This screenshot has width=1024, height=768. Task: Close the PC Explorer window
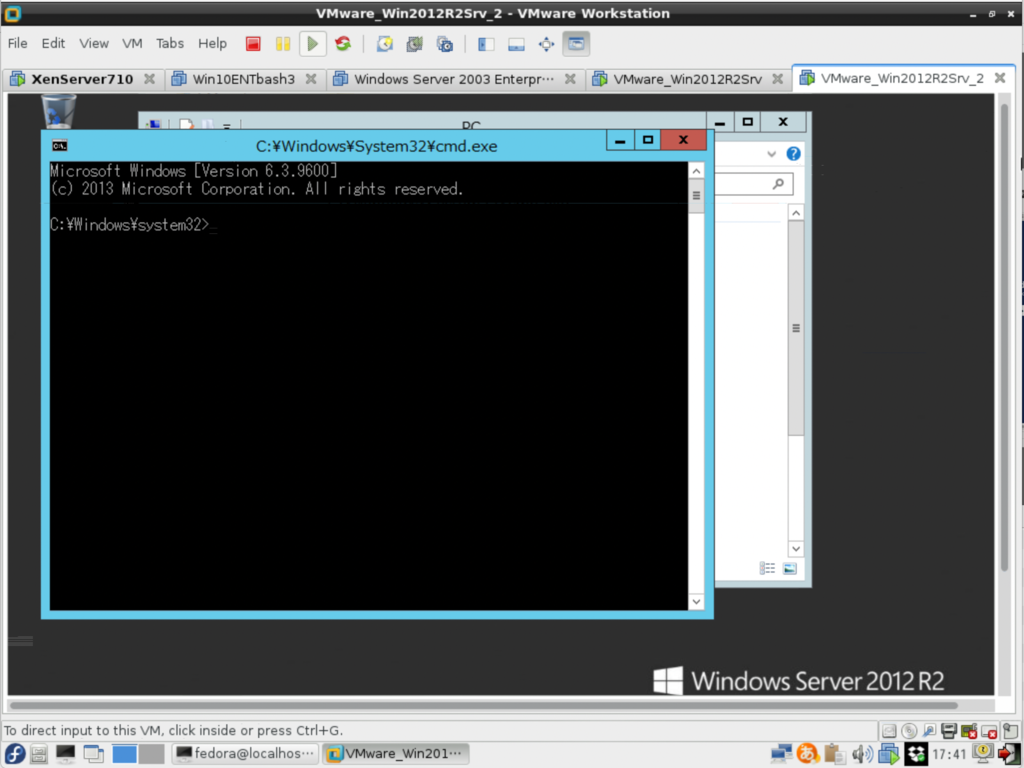783,122
